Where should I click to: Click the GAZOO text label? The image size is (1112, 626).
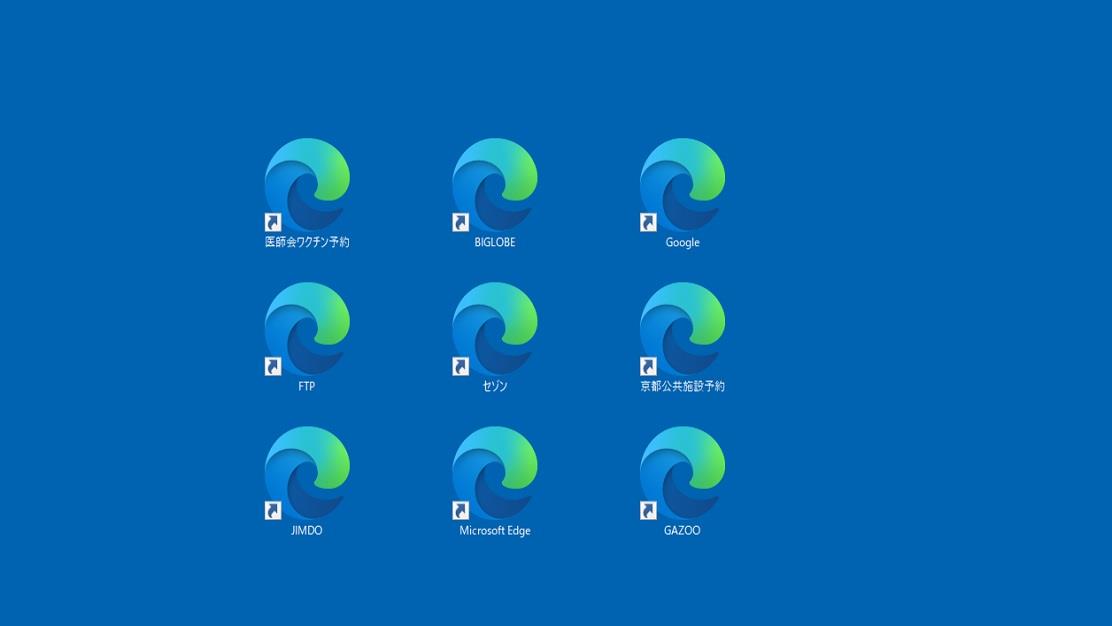click(682, 530)
